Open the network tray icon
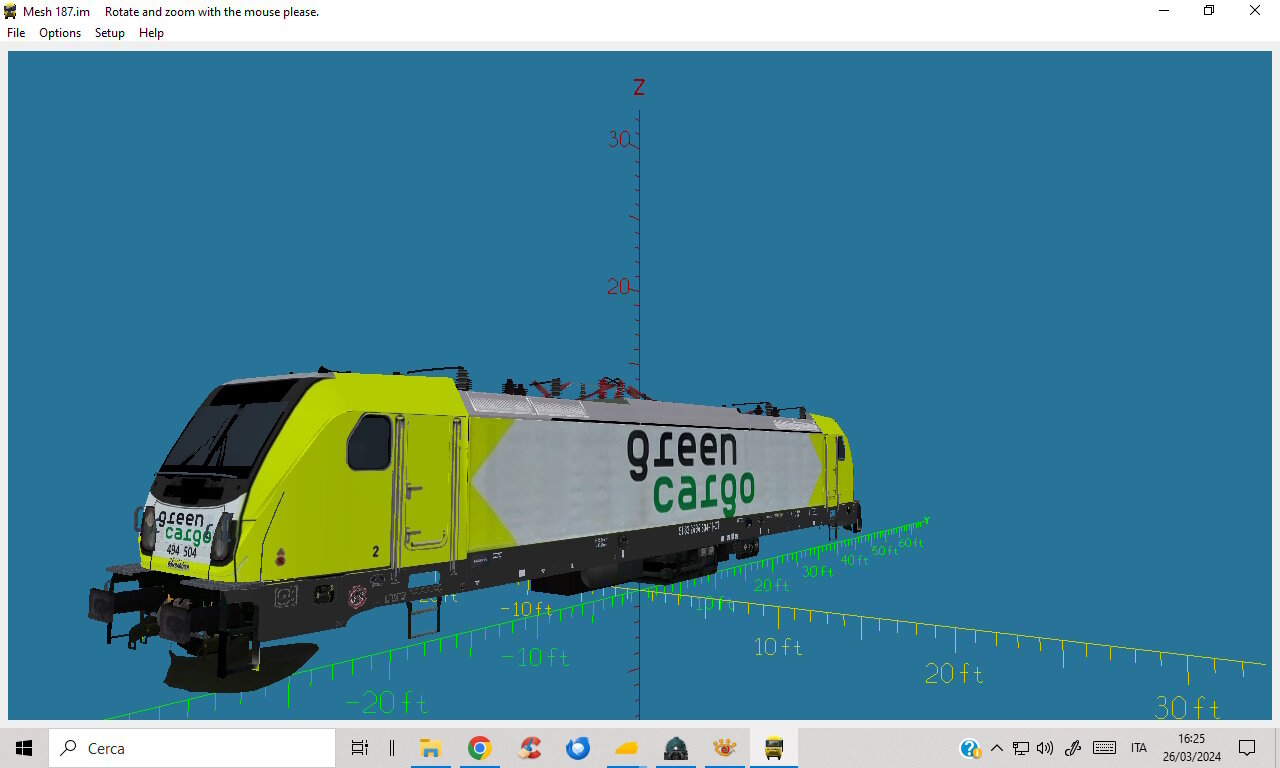This screenshot has height=768, width=1280. point(1021,748)
